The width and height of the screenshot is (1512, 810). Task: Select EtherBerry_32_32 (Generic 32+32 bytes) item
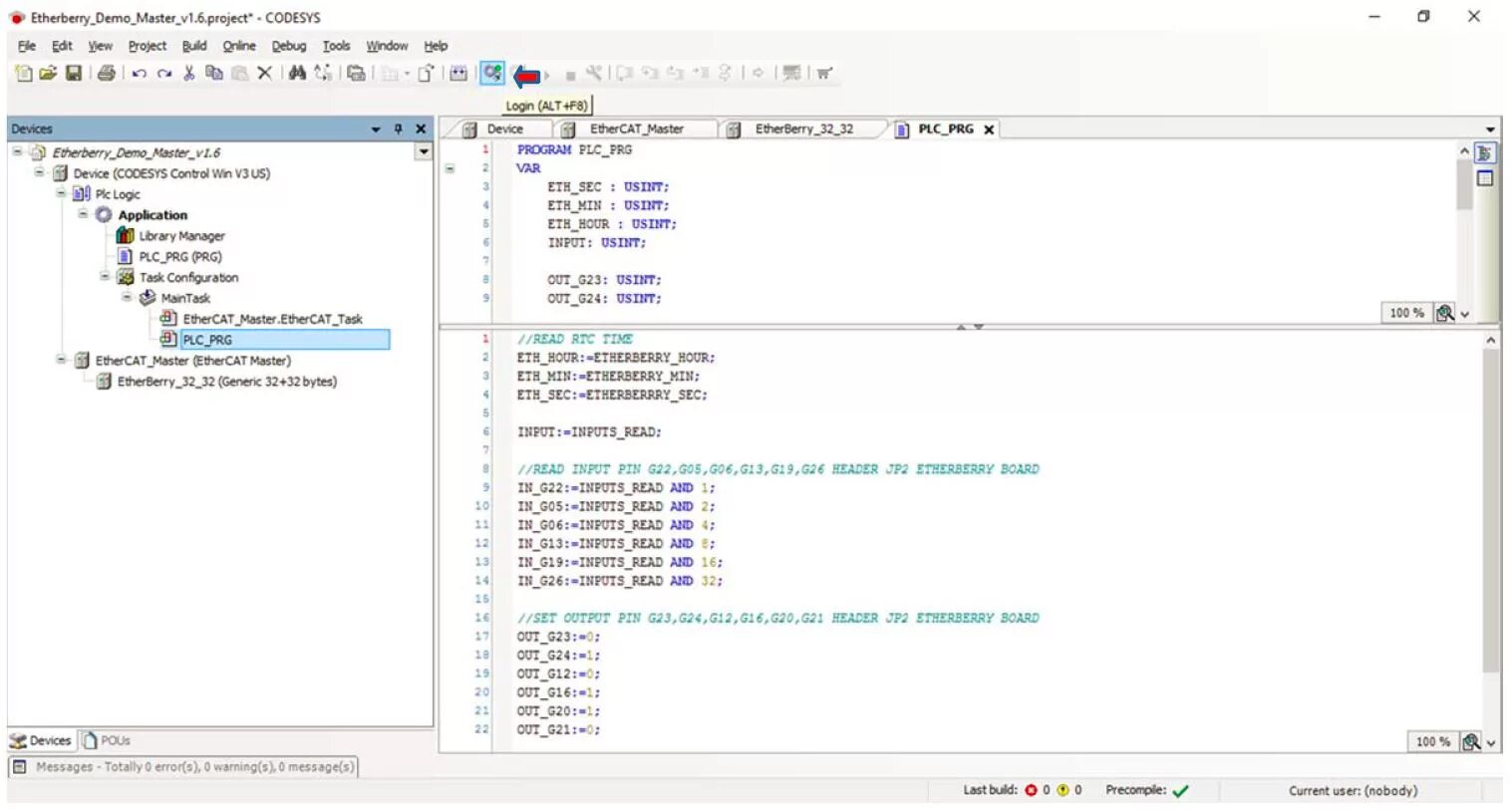tap(227, 382)
